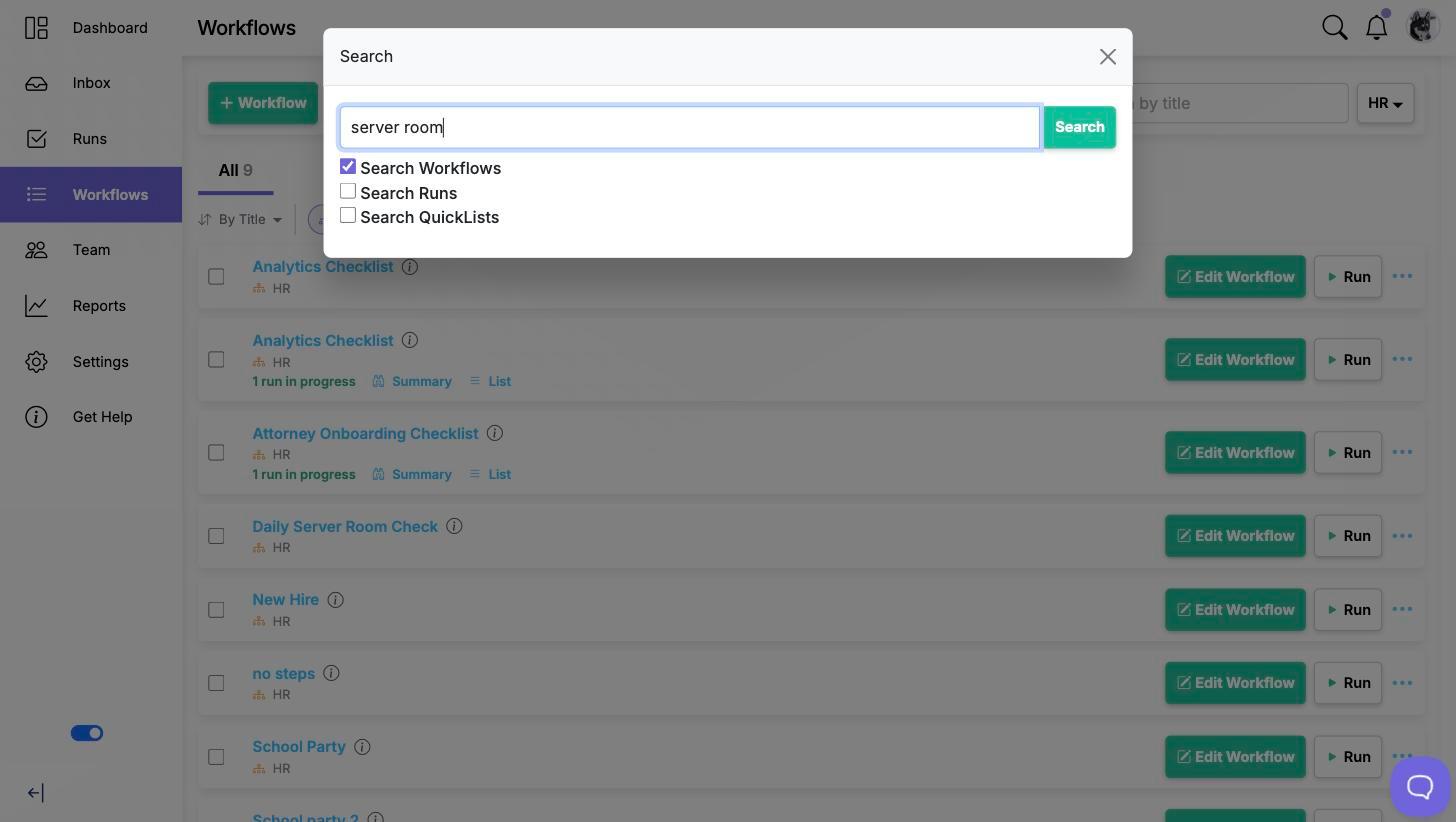Show info for New Hire workflow
Image resolution: width=1456 pixels, height=822 pixels.
point(336,600)
